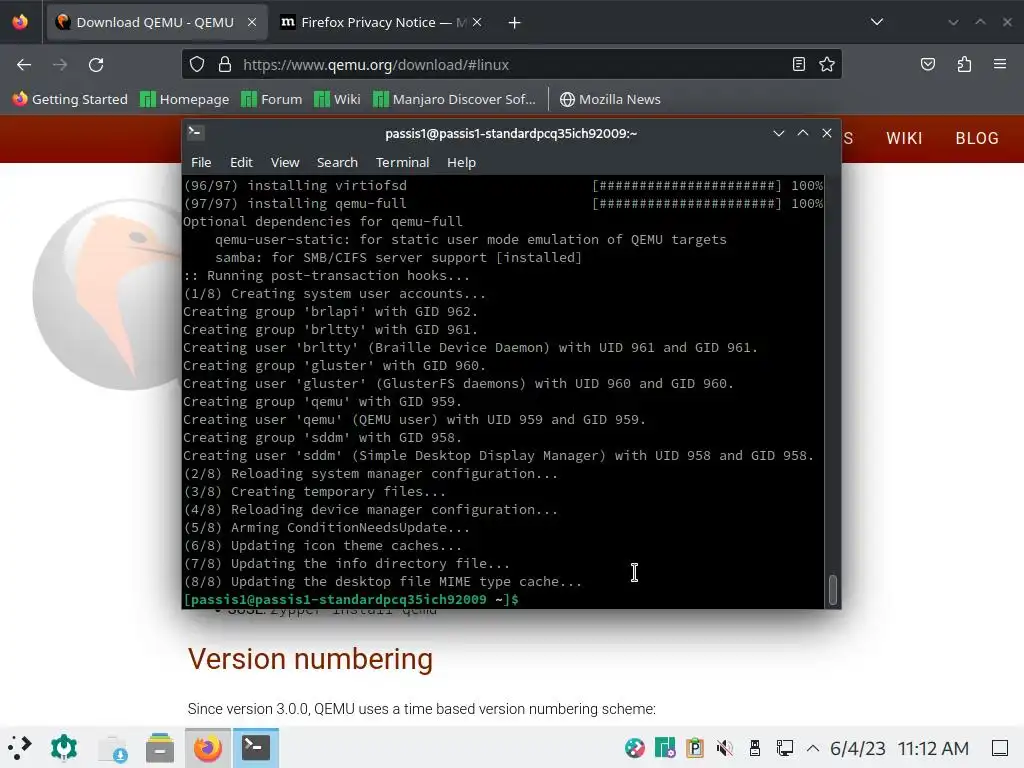Screen dimensions: 1024x768
Task: Switch to Firefox from the taskbar
Action: click(208, 748)
